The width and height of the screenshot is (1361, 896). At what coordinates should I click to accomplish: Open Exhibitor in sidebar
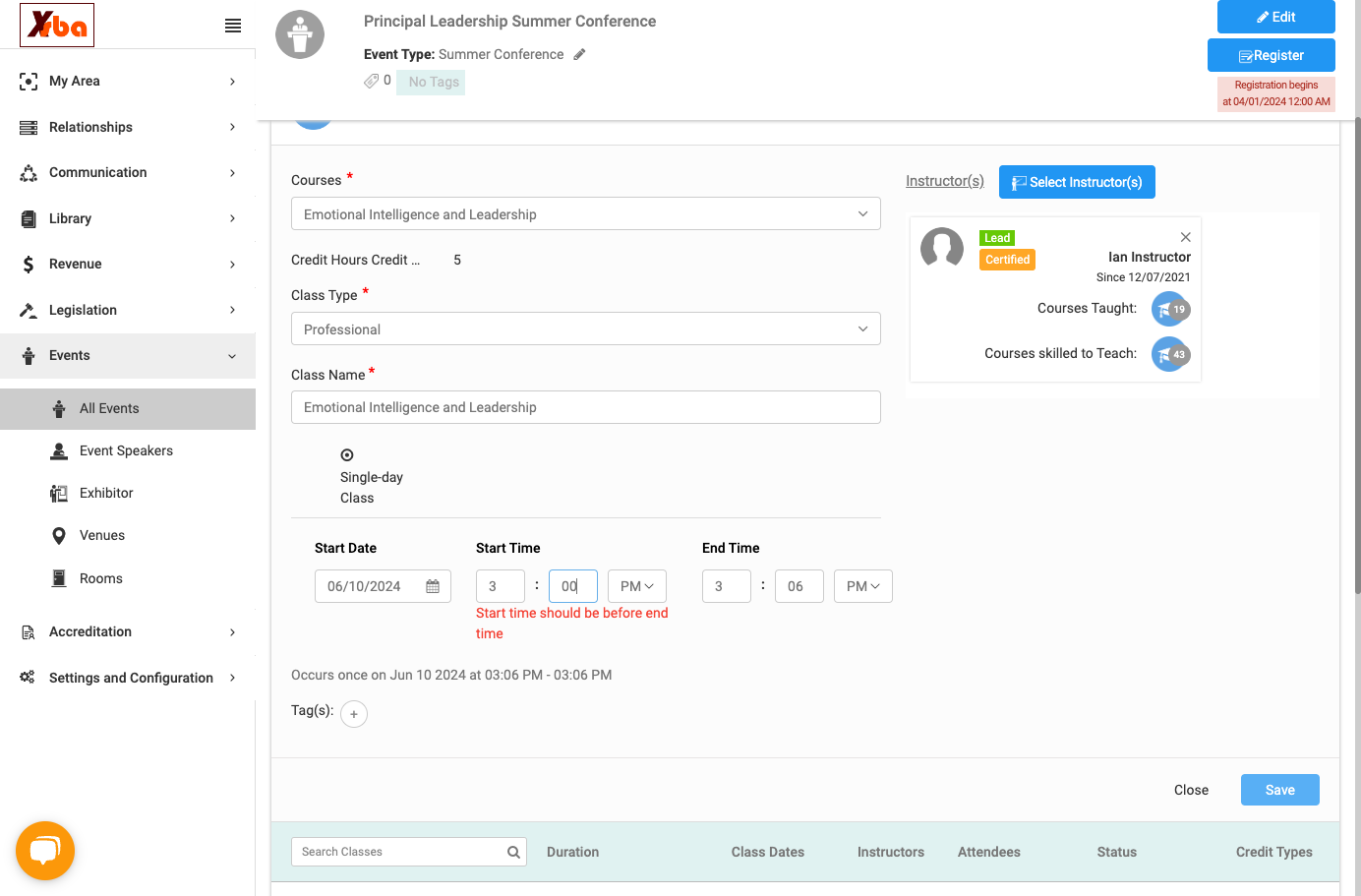(128, 494)
